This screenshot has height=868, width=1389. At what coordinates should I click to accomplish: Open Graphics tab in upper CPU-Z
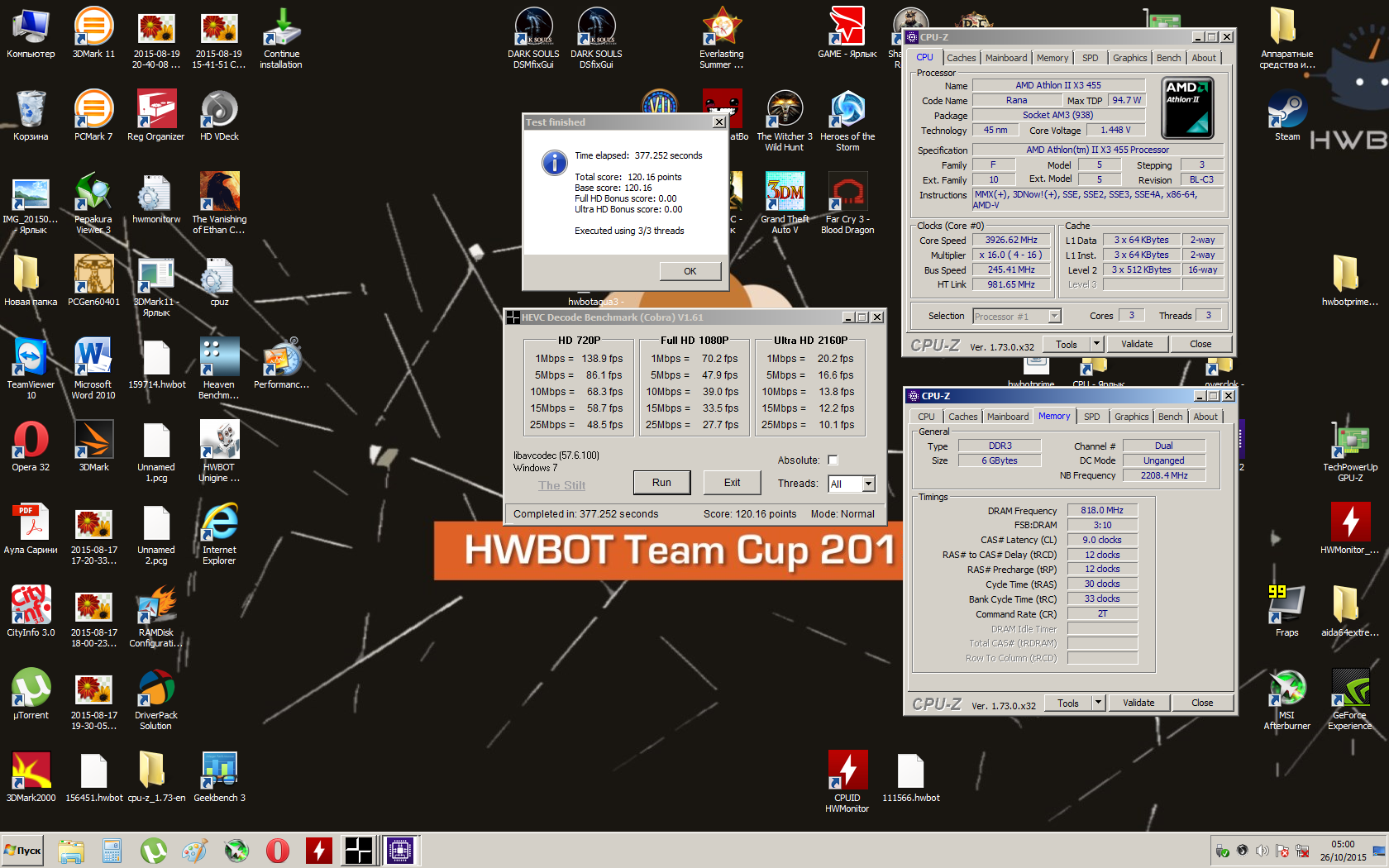pyautogui.click(x=1129, y=58)
